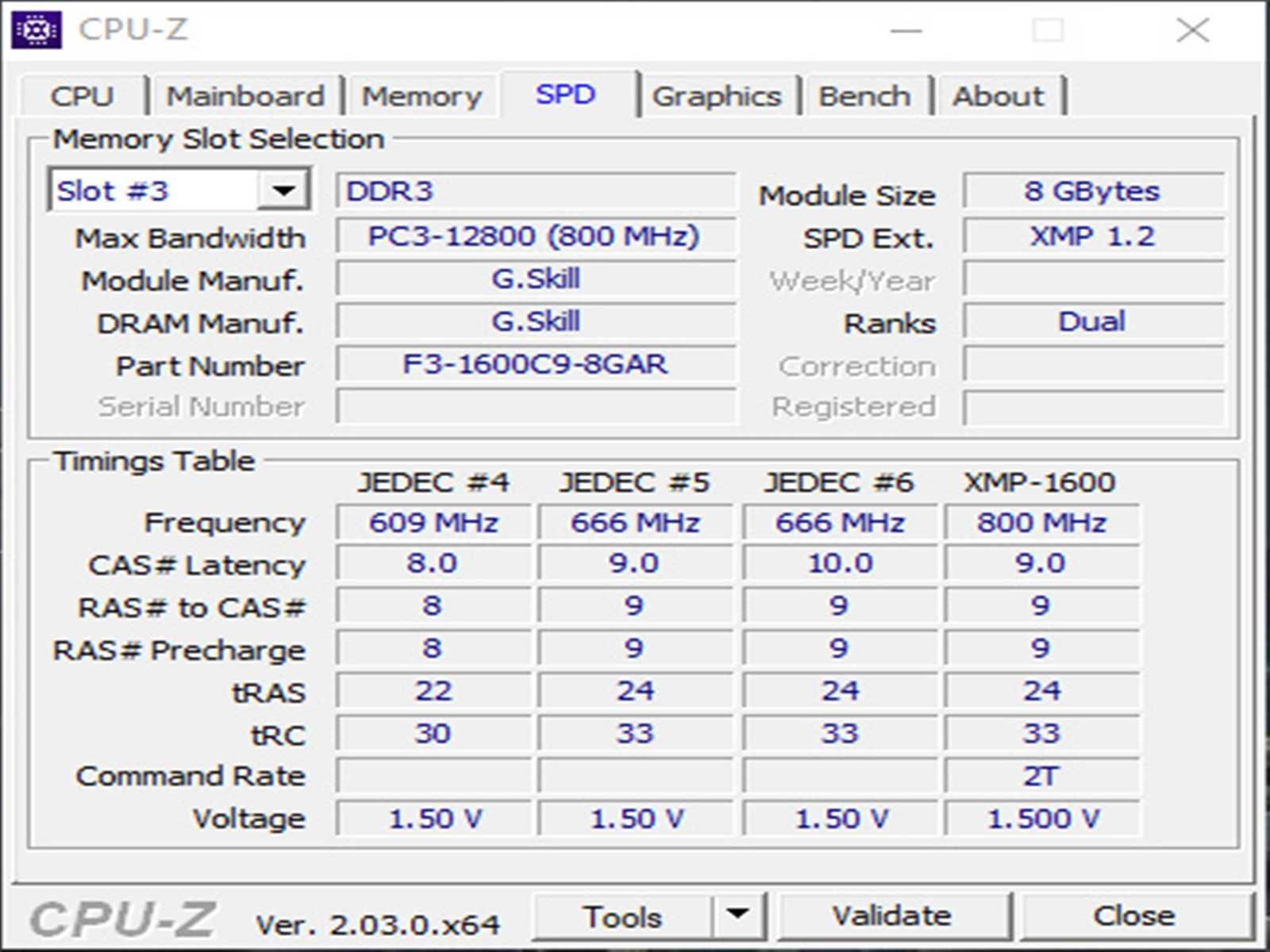Click the JEDEC #4 RAS# Precharge value 8
This screenshot has width=1270, height=952.
[433, 649]
